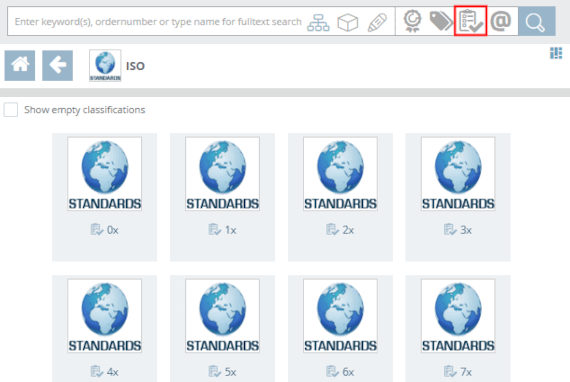
Task: Select the '3x' classification label
Action: tap(466, 230)
